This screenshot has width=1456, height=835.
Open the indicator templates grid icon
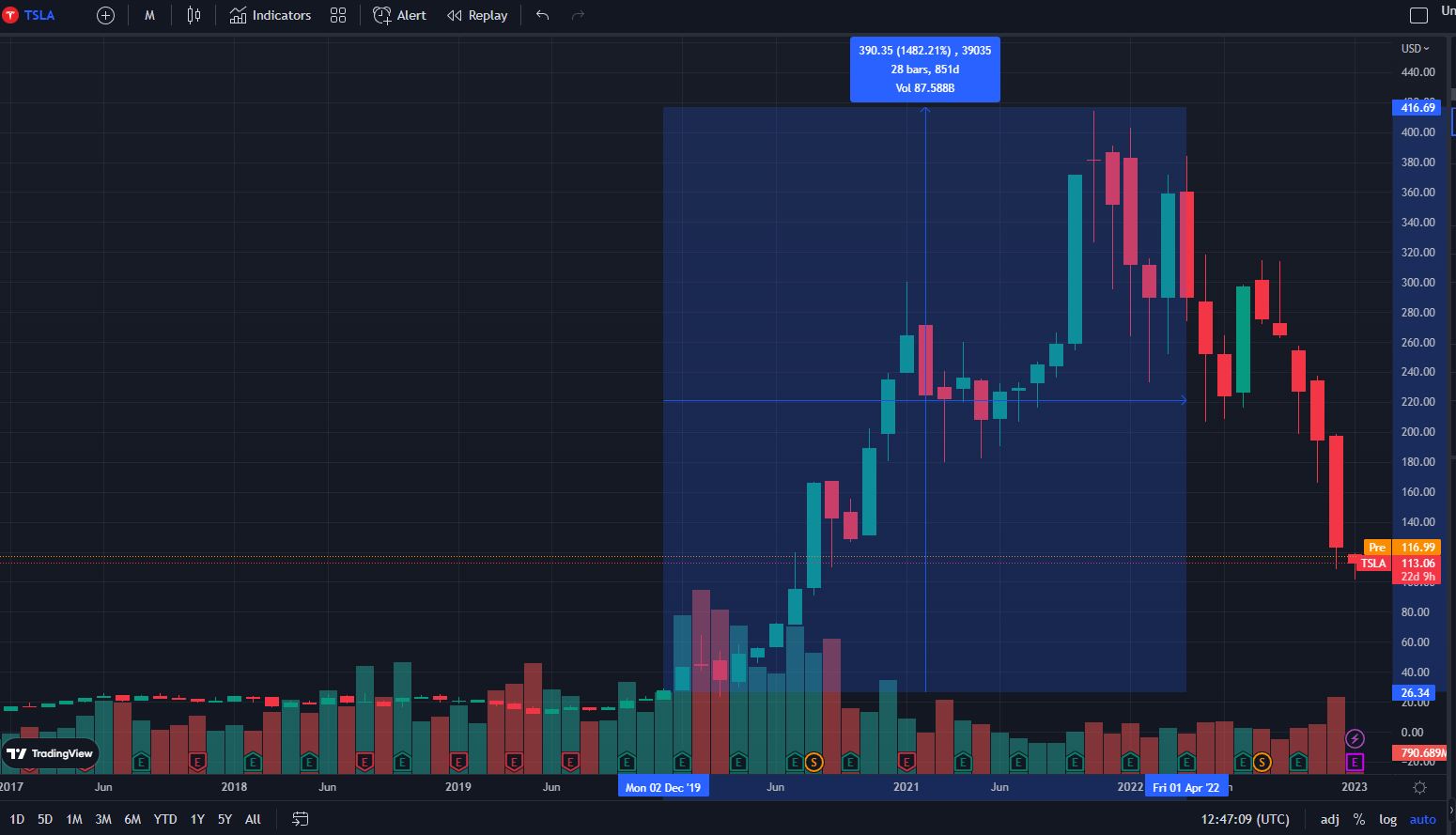click(338, 15)
